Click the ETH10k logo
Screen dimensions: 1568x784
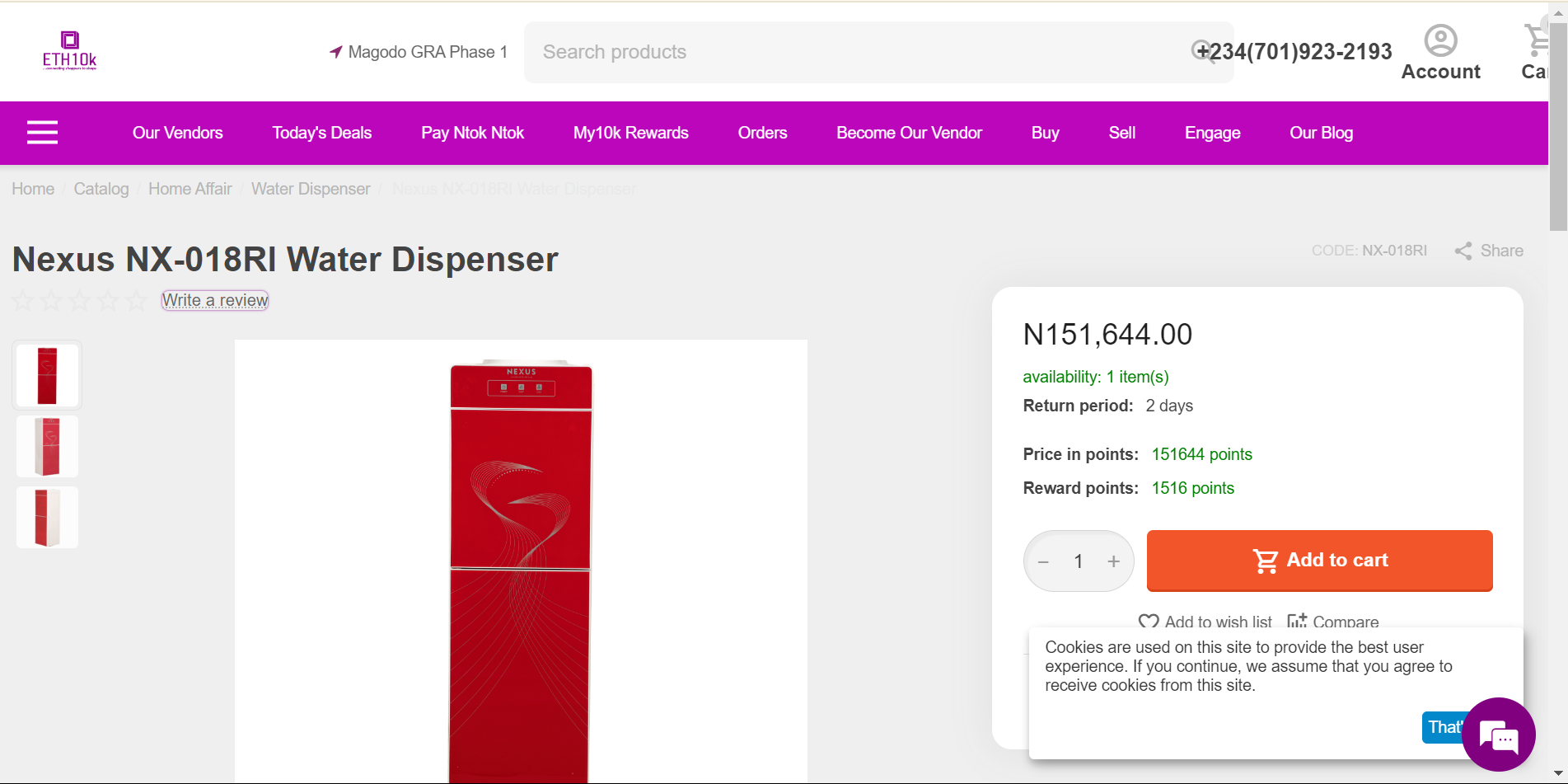click(70, 51)
